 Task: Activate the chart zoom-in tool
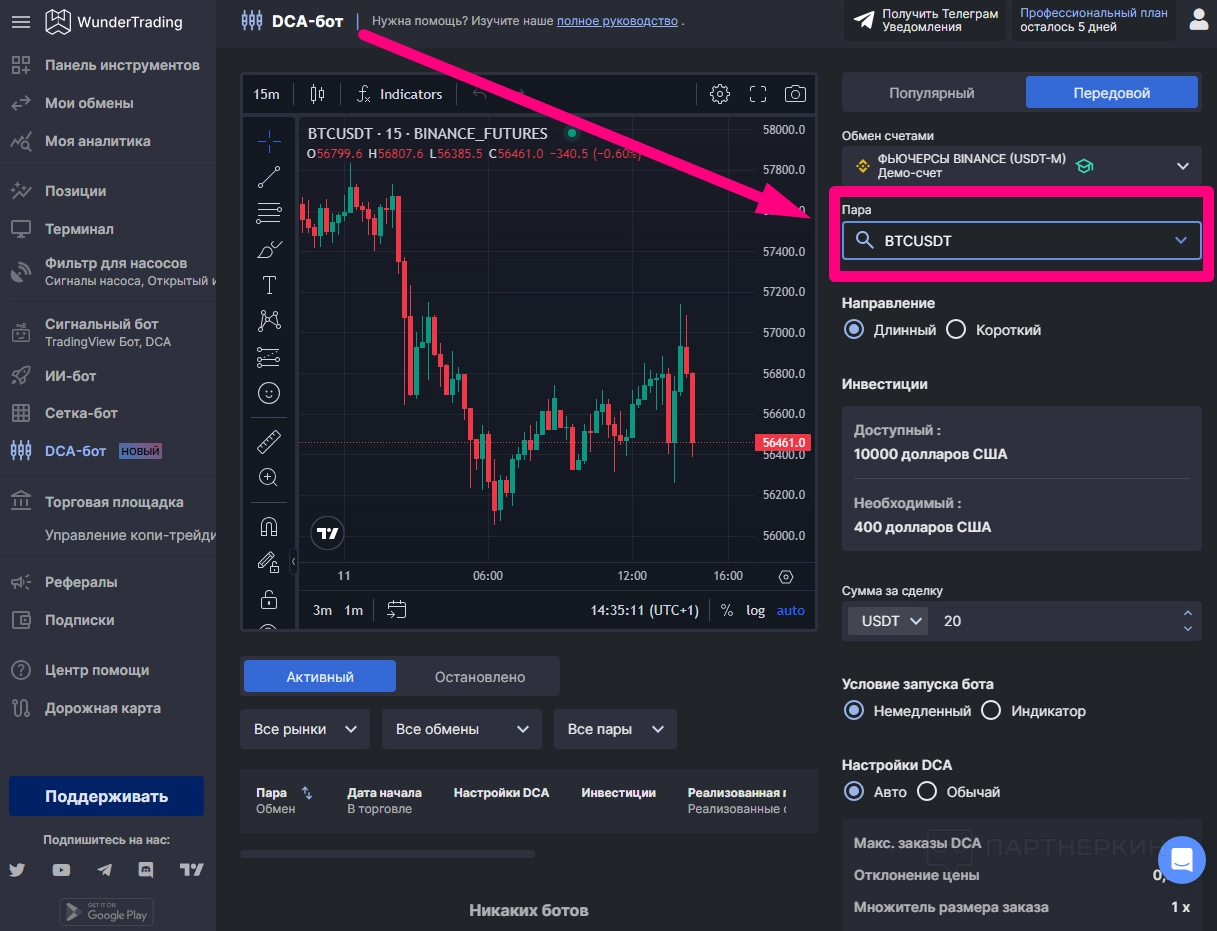tap(269, 477)
